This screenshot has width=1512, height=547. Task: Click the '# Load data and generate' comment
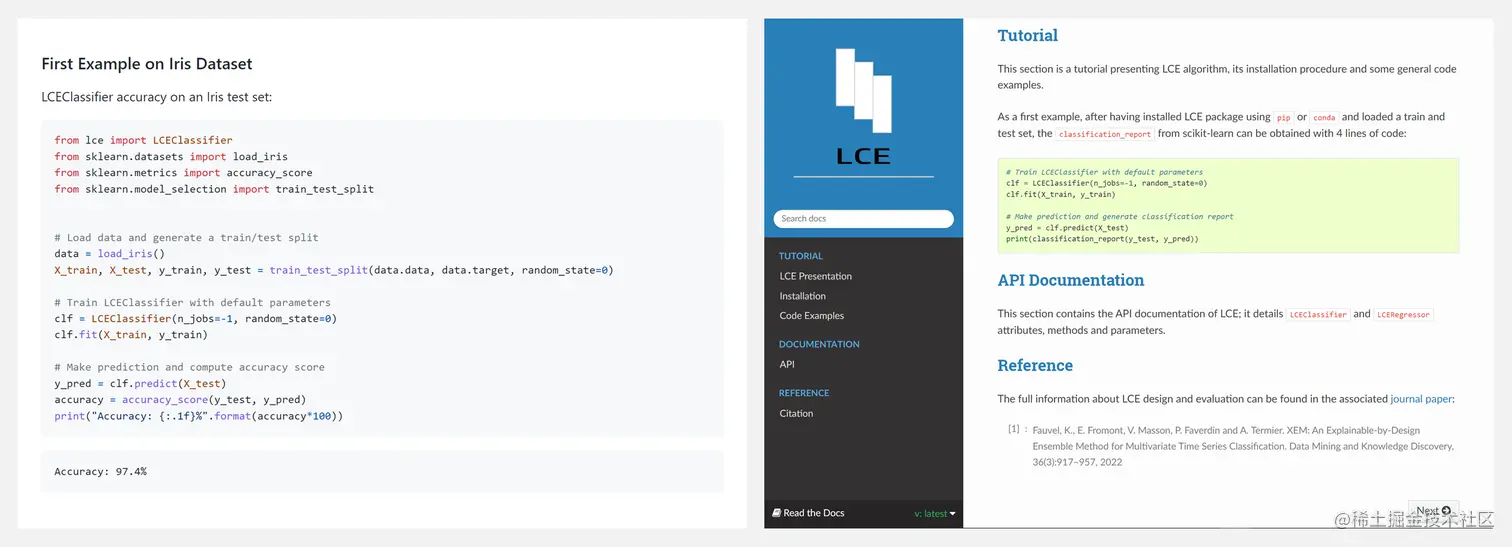point(186,238)
